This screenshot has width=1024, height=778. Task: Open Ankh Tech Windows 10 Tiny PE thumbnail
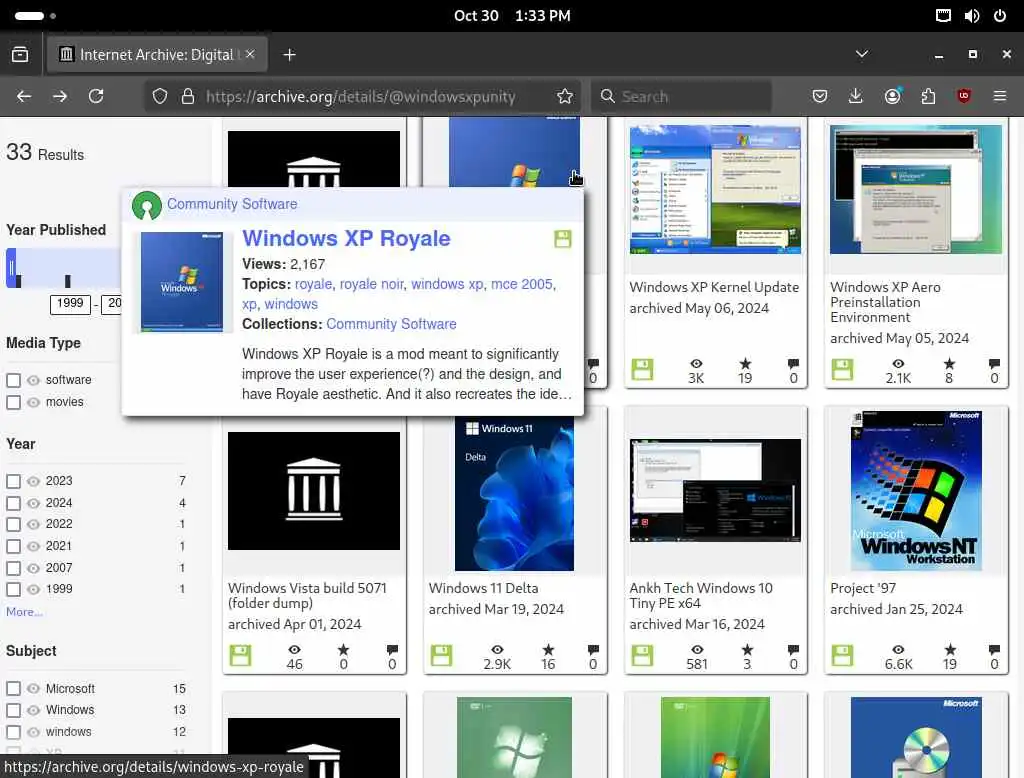click(x=715, y=491)
